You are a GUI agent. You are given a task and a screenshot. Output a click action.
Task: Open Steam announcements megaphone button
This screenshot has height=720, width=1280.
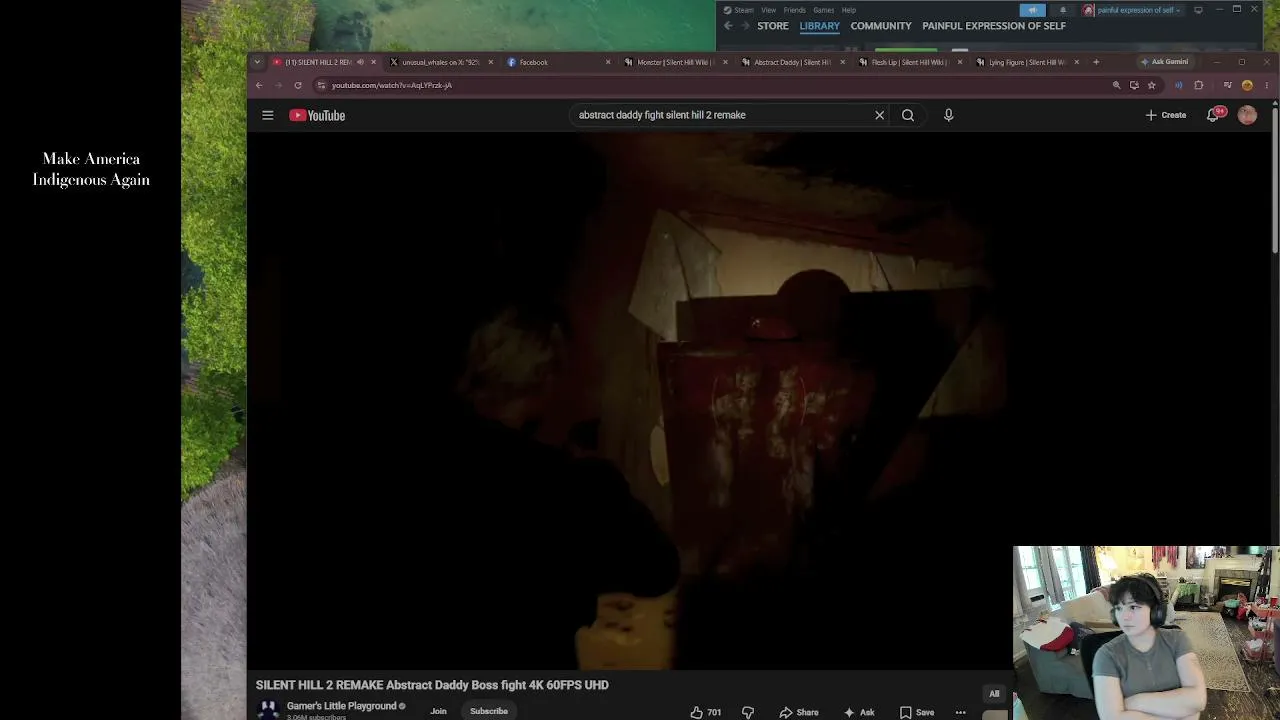click(x=1033, y=10)
